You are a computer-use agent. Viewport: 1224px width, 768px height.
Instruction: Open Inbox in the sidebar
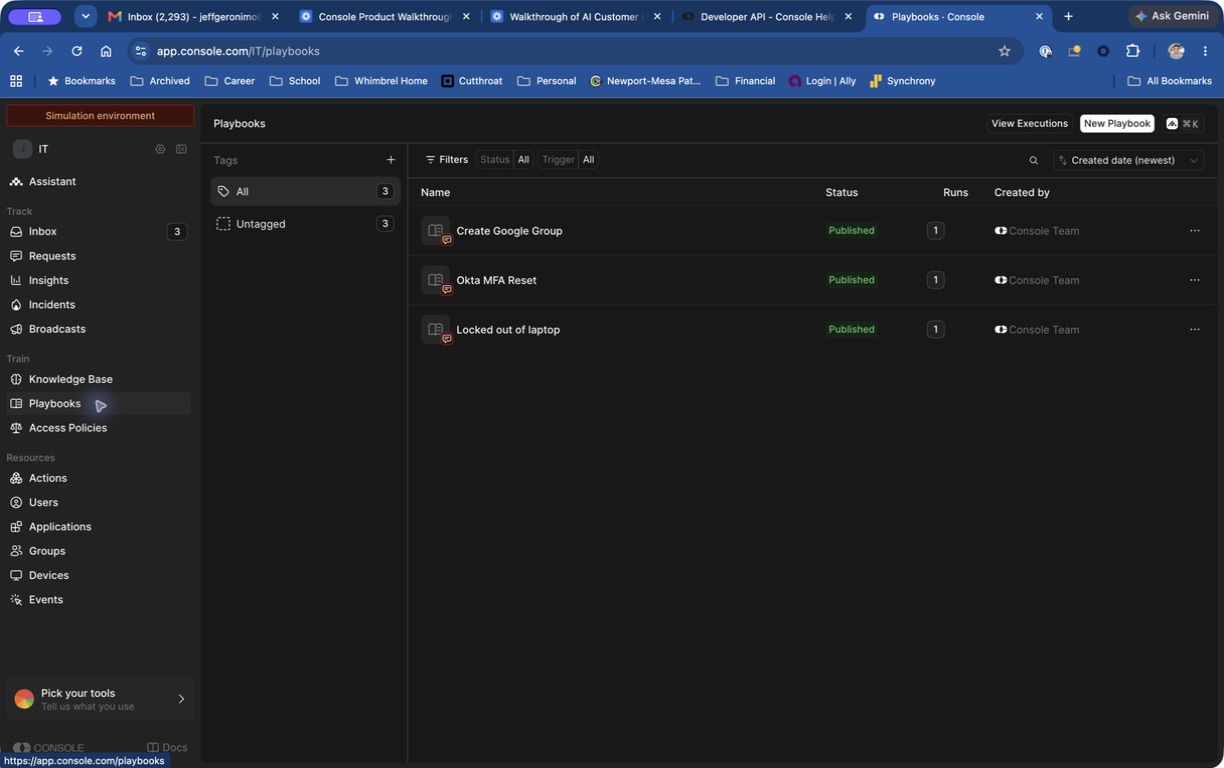pos(98,231)
